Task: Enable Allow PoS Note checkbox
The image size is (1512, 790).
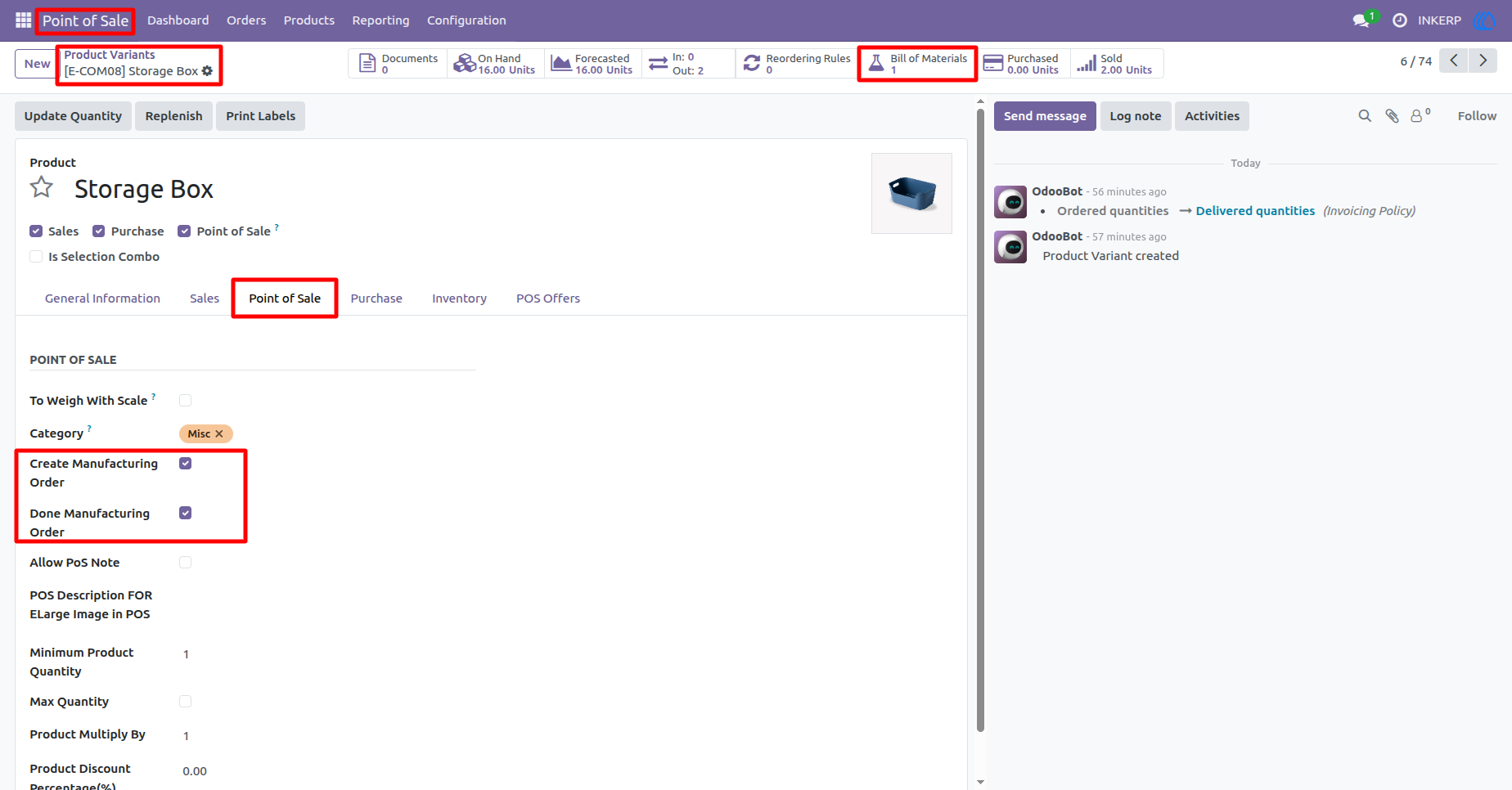Action: click(186, 563)
